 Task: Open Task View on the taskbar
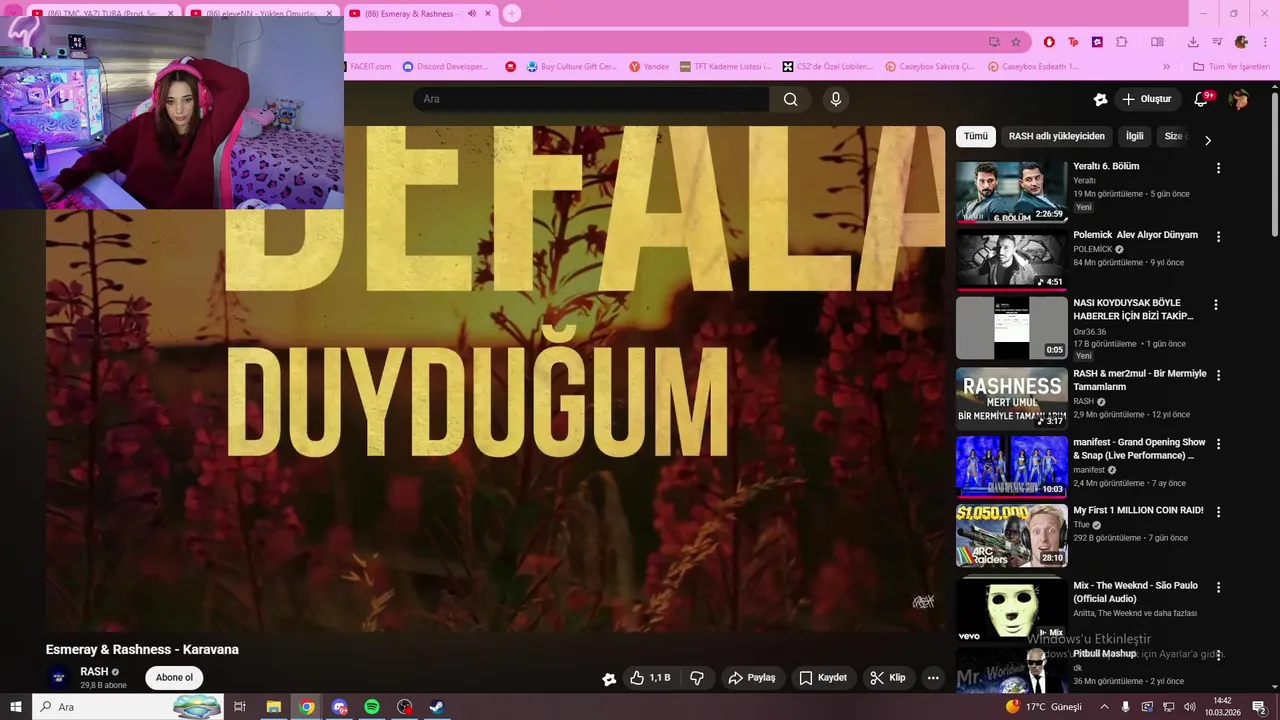[x=240, y=707]
